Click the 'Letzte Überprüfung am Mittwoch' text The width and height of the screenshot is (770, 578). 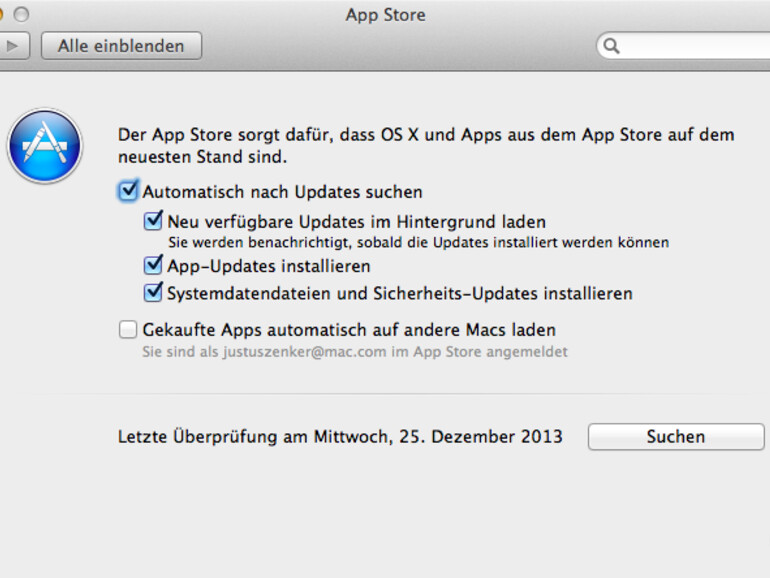pyautogui.click(x=340, y=437)
